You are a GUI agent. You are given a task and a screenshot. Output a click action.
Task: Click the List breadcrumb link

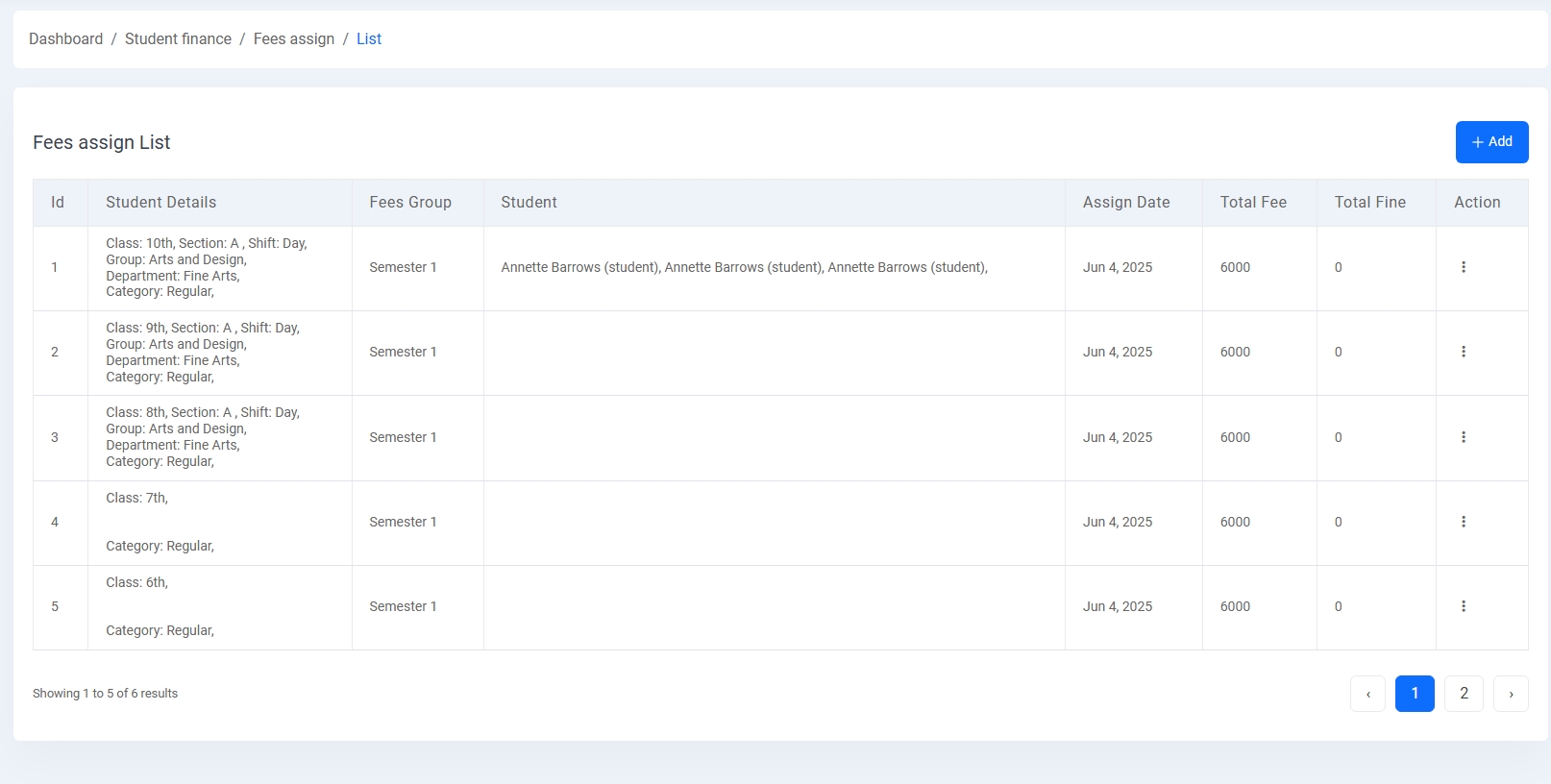tap(369, 39)
